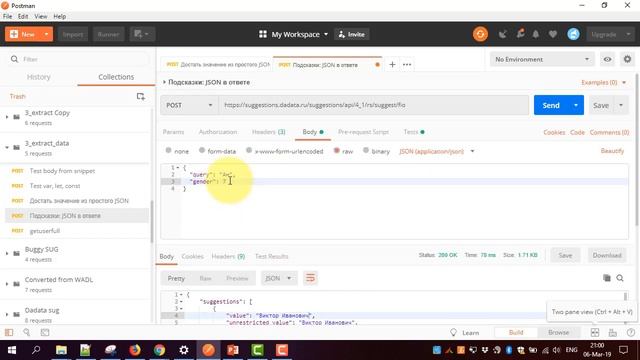The image size is (640, 360).
Task: Open the File menu
Action: 7,16
